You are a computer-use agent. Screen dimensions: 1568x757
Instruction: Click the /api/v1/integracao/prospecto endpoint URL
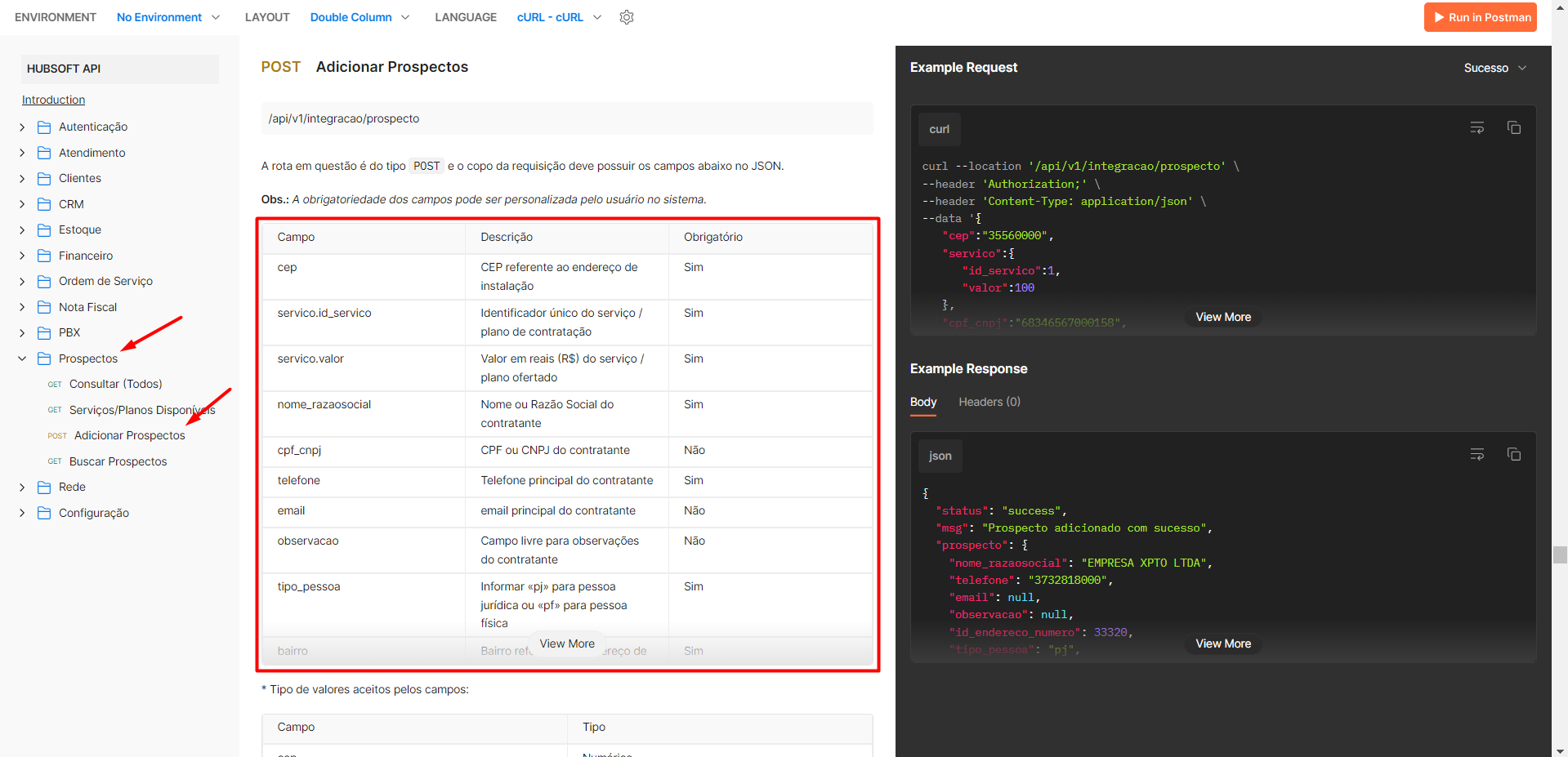343,118
